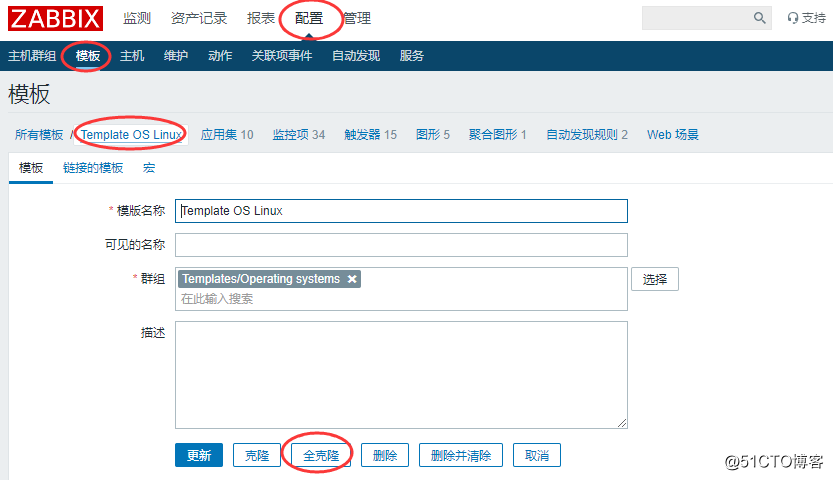Open 自动发现规则 2 link
The image size is (833, 480).
(587, 135)
